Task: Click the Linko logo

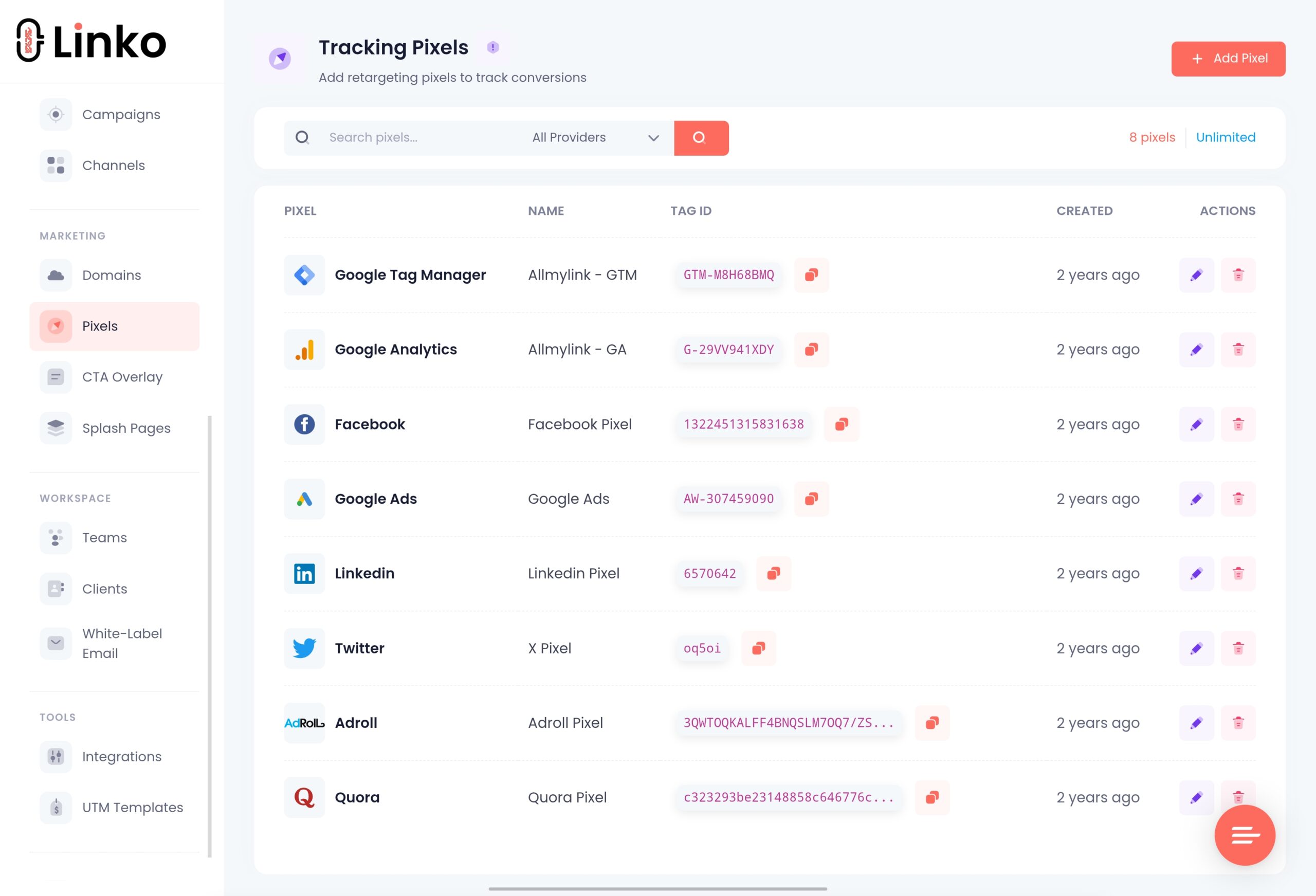Action: pos(91,41)
